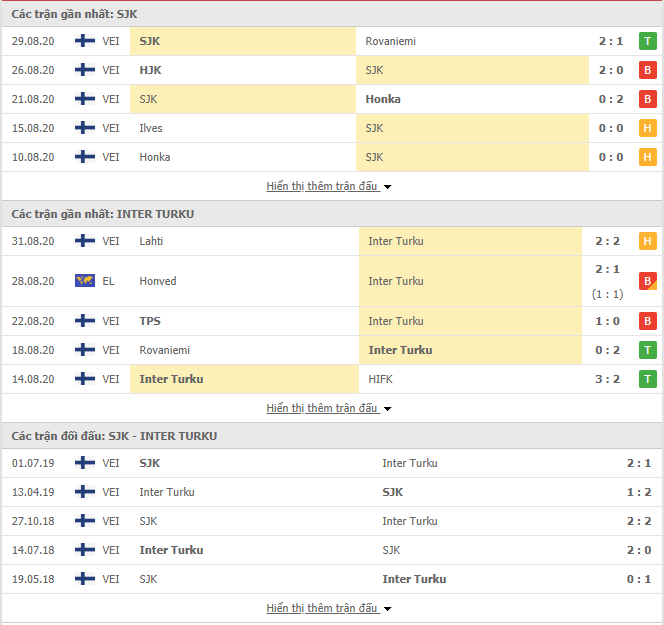Screen dimensions: 664x625
Task: Click the 3 : 2 score of Inter Turku vs HIFK
Action: tap(607, 379)
